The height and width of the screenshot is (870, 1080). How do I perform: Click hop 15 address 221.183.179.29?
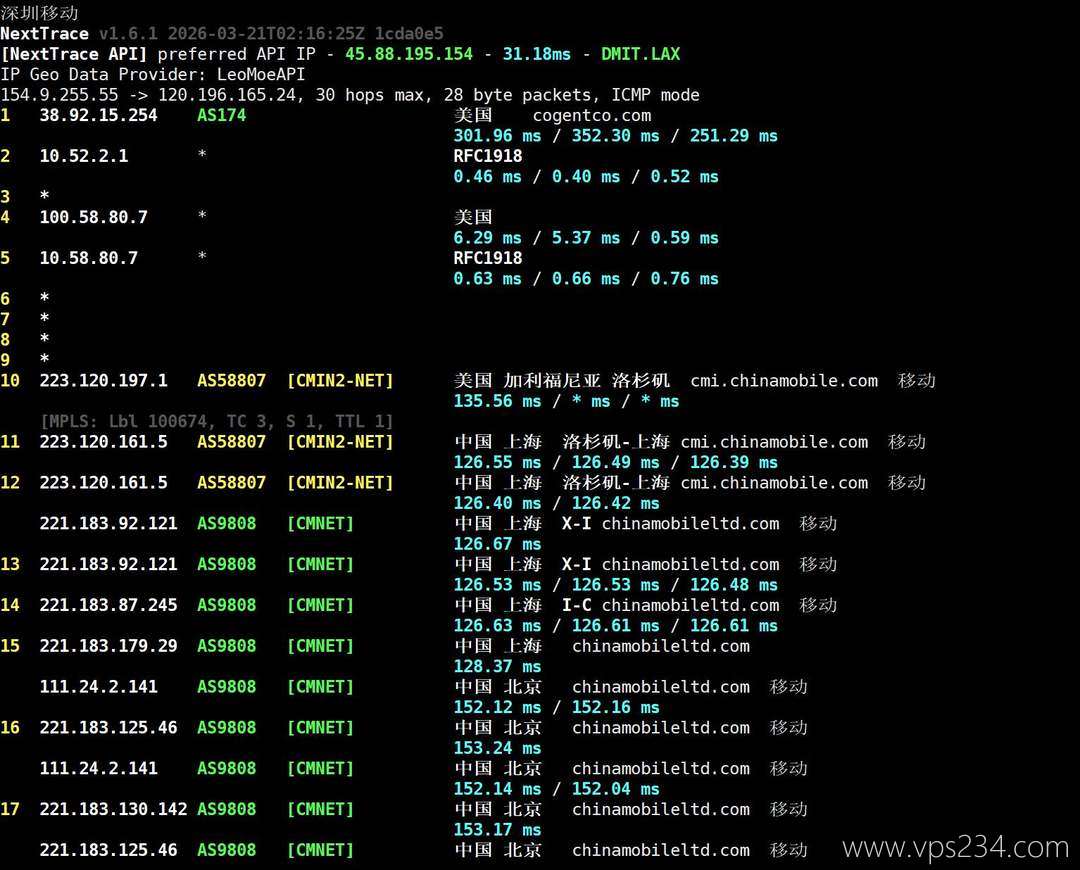click(108, 646)
